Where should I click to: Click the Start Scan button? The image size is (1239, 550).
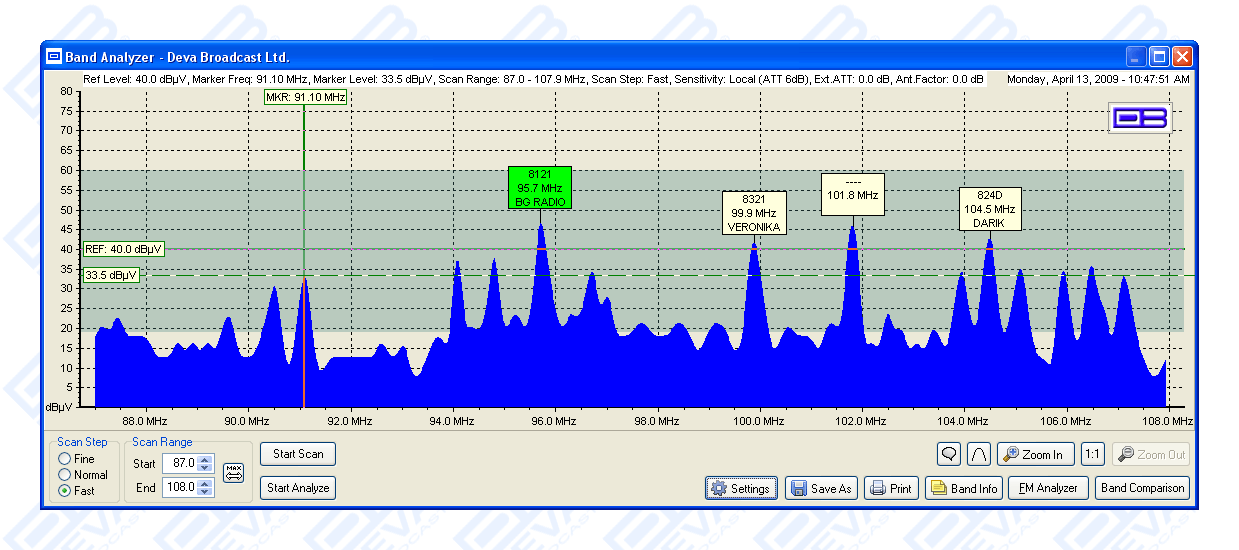click(x=298, y=454)
